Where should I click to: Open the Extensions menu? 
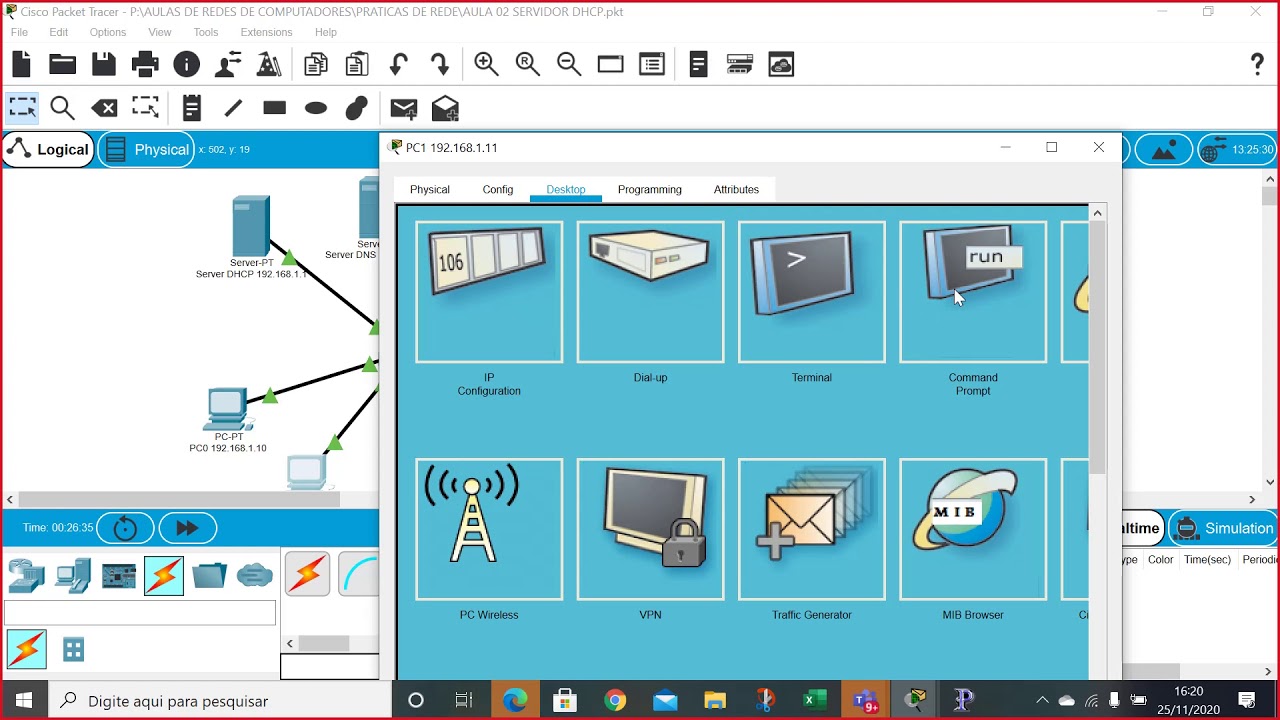(266, 32)
